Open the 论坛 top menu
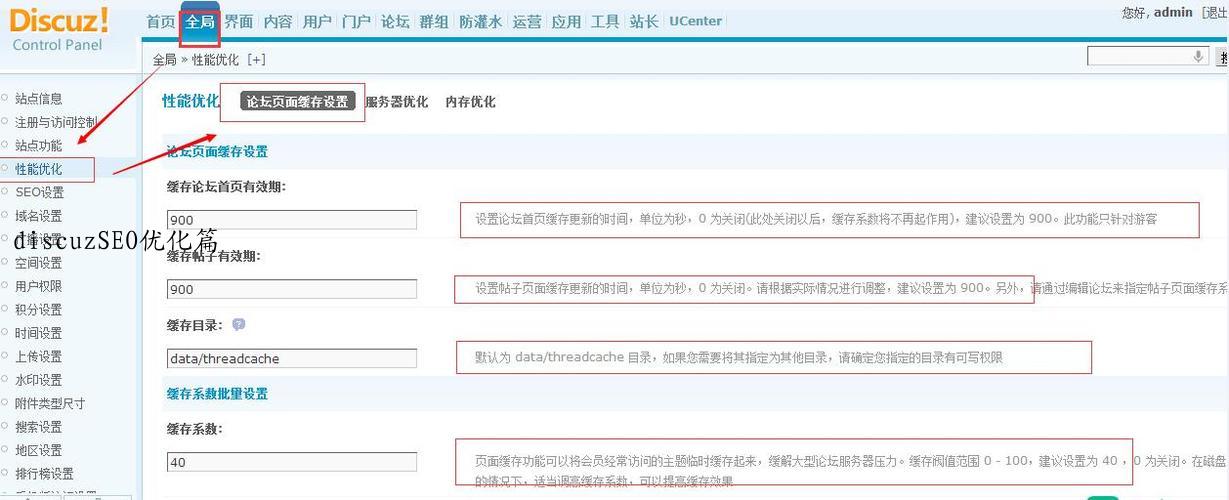 coord(395,21)
